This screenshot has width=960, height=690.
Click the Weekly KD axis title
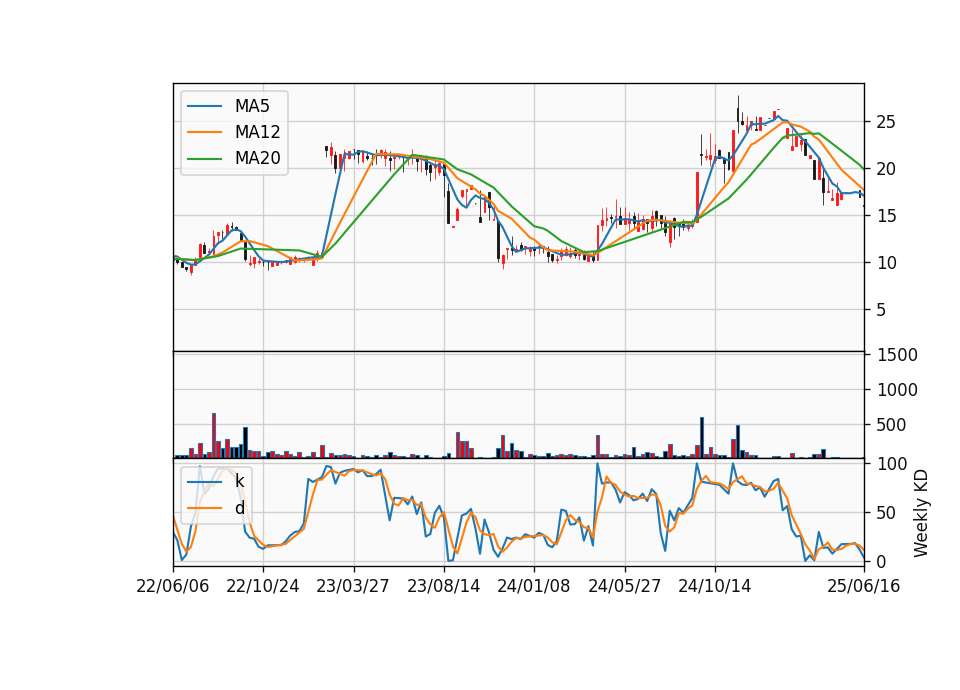point(921,513)
